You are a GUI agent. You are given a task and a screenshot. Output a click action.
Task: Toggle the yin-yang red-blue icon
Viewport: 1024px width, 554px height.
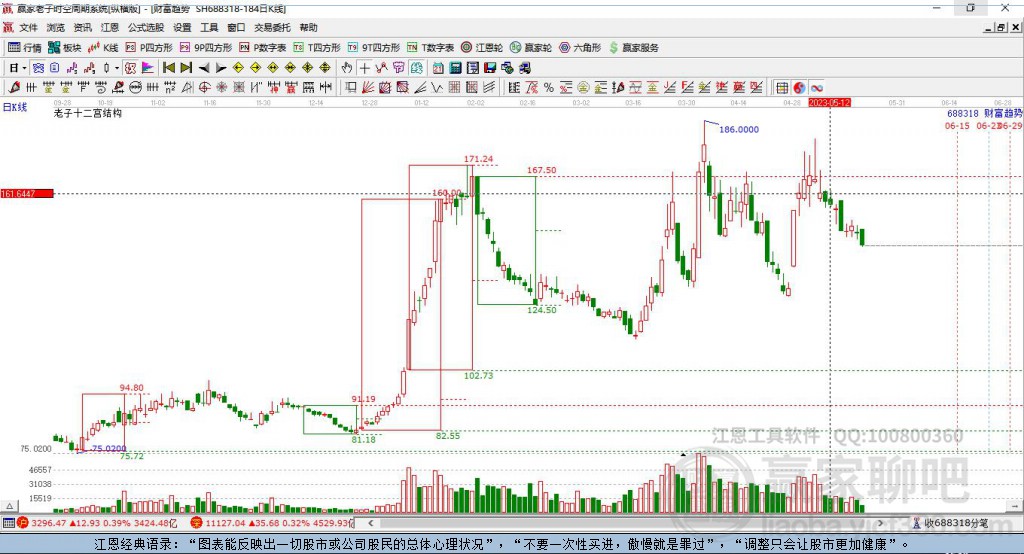tap(799, 88)
